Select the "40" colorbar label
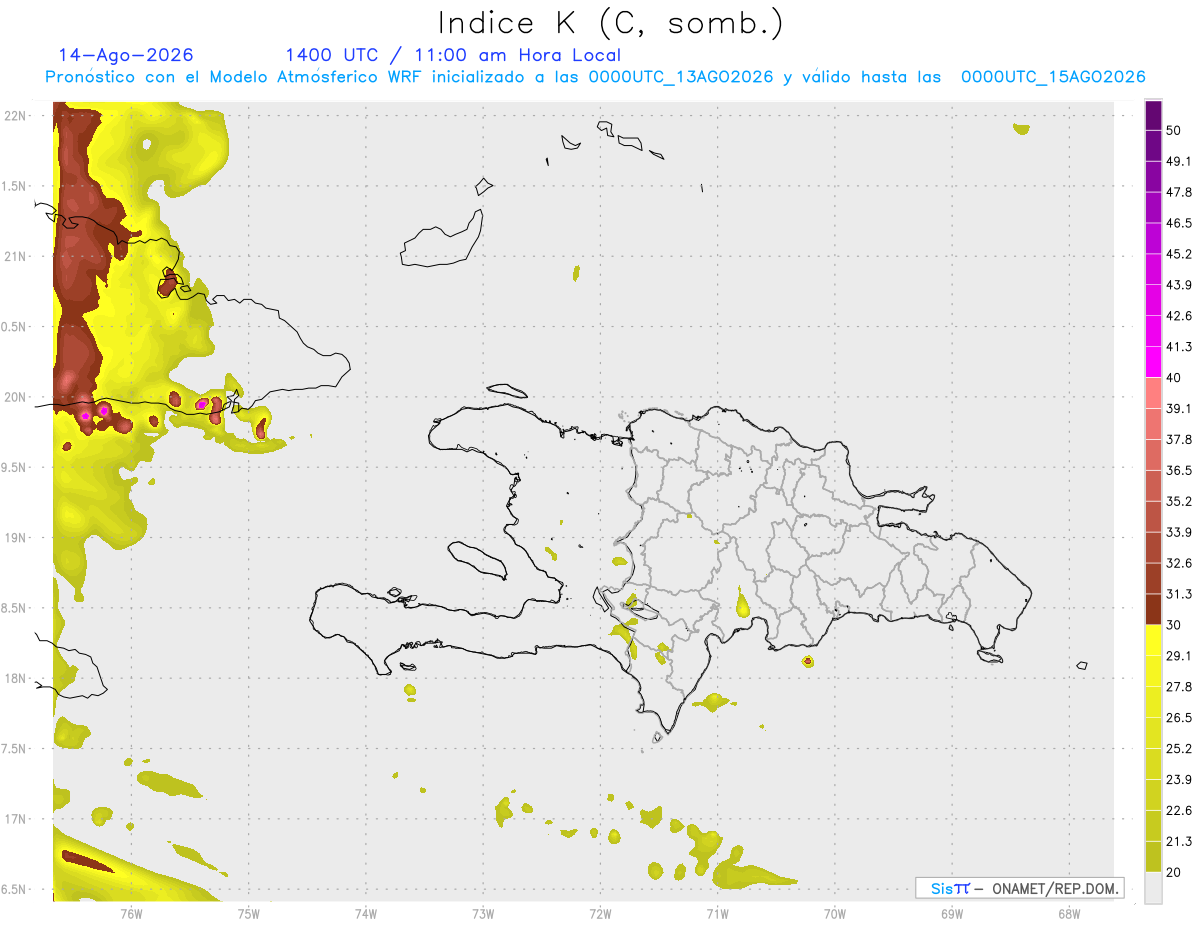This screenshot has width=1200, height=927. click(1175, 378)
